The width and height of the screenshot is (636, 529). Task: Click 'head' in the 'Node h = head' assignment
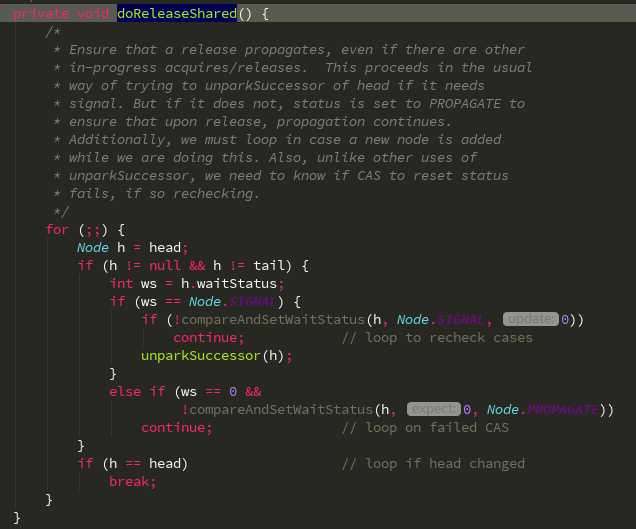pyautogui.click(x=165, y=247)
